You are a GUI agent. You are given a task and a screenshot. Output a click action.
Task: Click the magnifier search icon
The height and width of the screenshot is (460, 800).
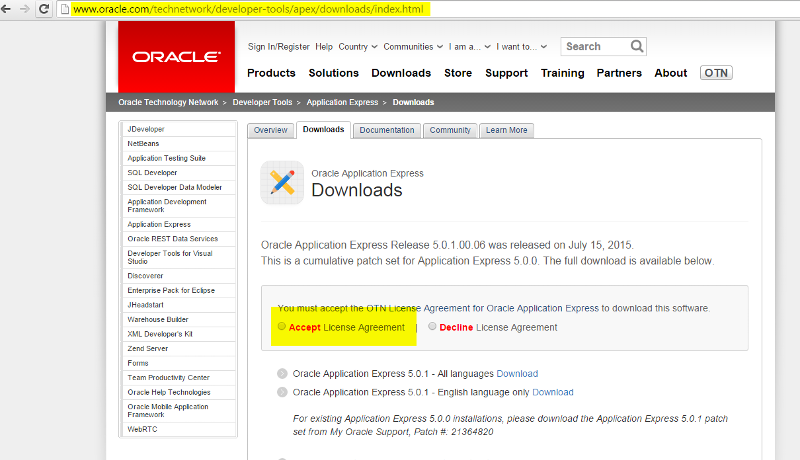pos(637,46)
